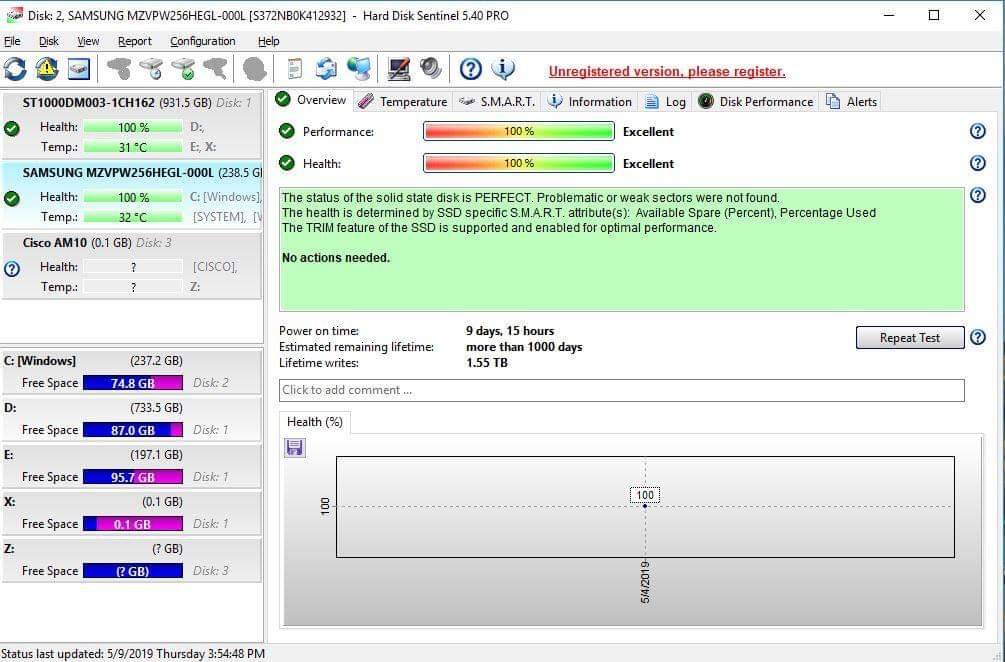Click help icon beside status text box

[x=977, y=195]
